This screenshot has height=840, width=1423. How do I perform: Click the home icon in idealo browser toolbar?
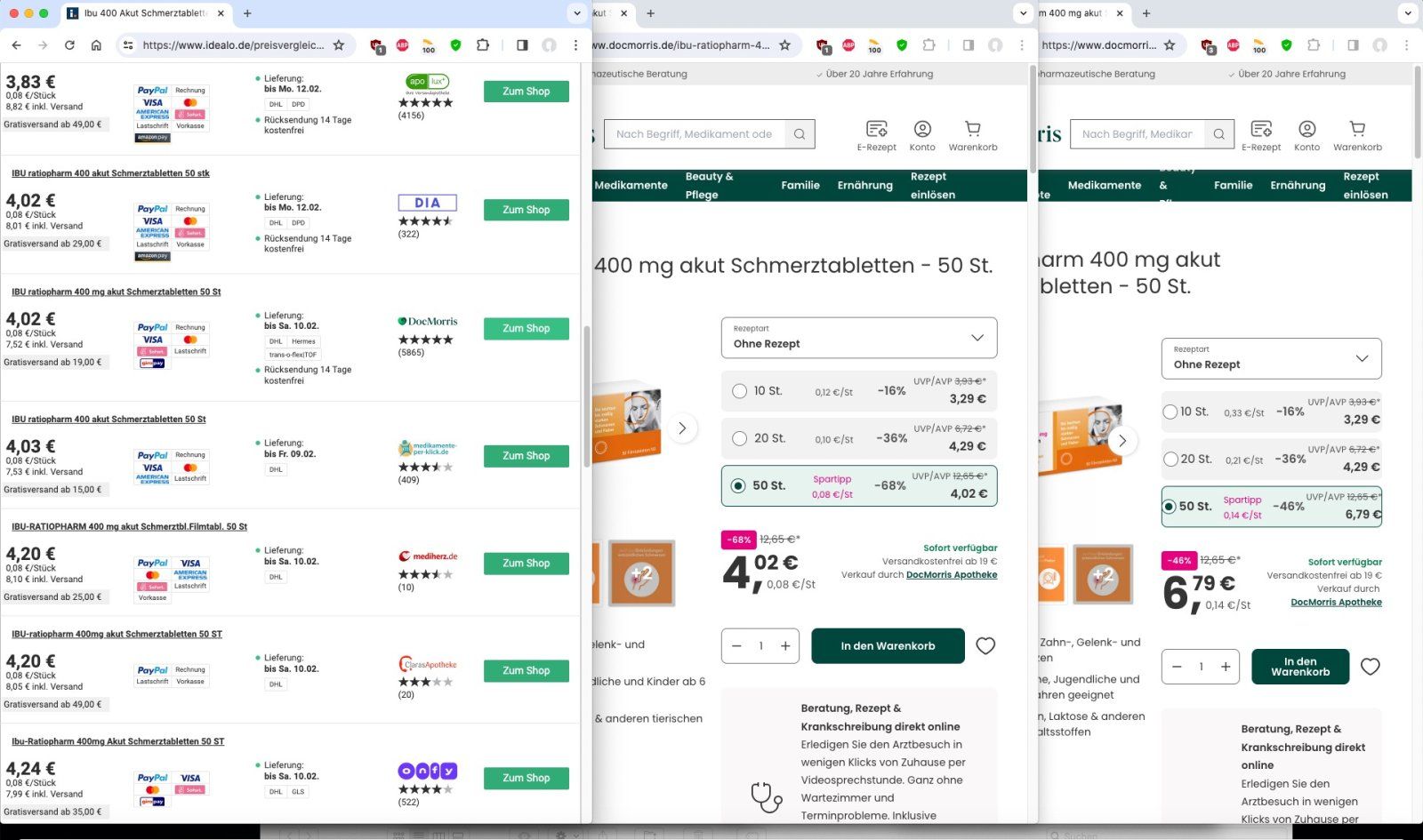click(x=96, y=45)
